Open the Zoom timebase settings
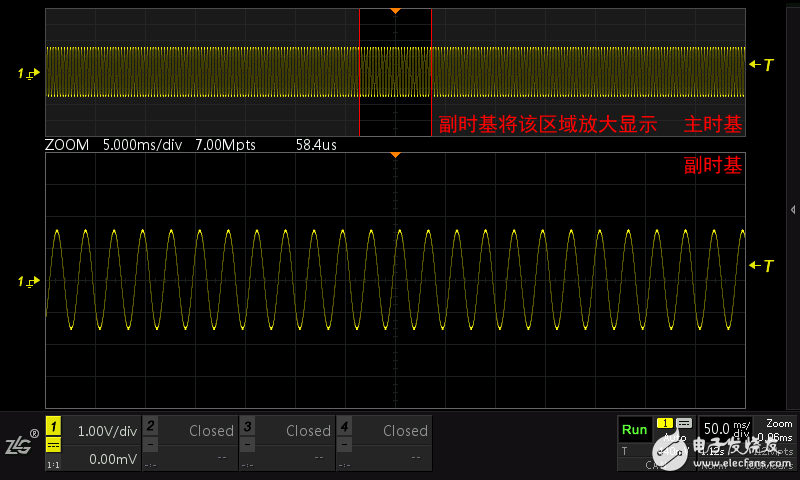 tap(777, 431)
